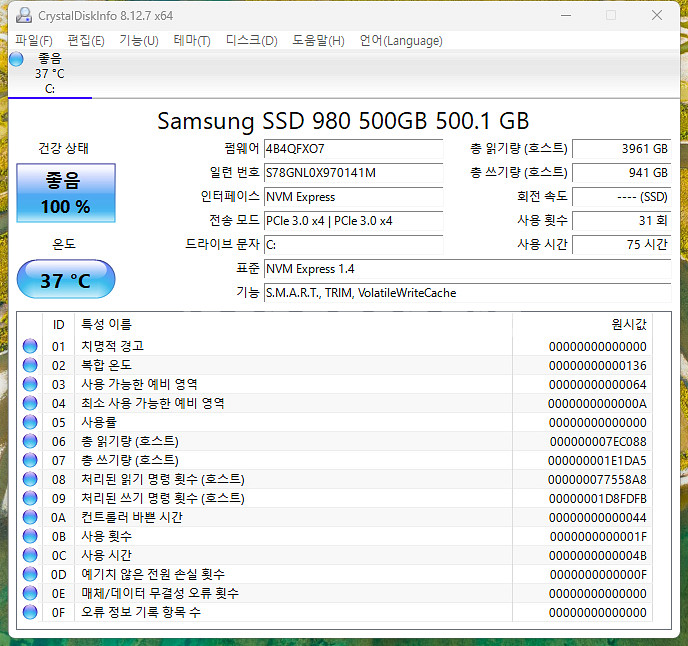This screenshot has height=646, width=688.
Task: Click raw value 000000000000A
Action: [x=597, y=403]
